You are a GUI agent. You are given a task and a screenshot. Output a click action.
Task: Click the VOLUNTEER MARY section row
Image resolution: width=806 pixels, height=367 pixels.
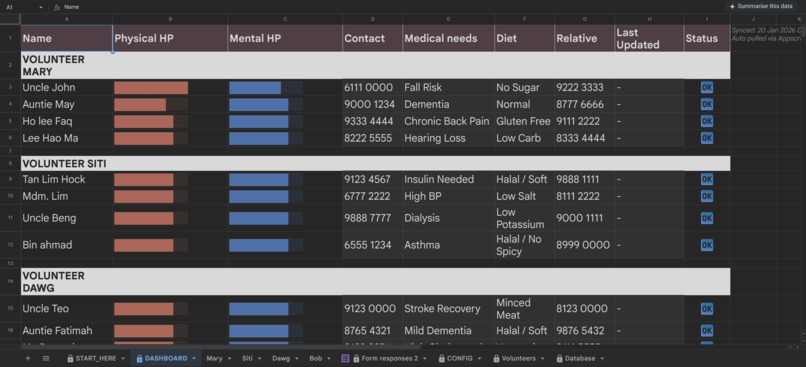click(x=375, y=65)
